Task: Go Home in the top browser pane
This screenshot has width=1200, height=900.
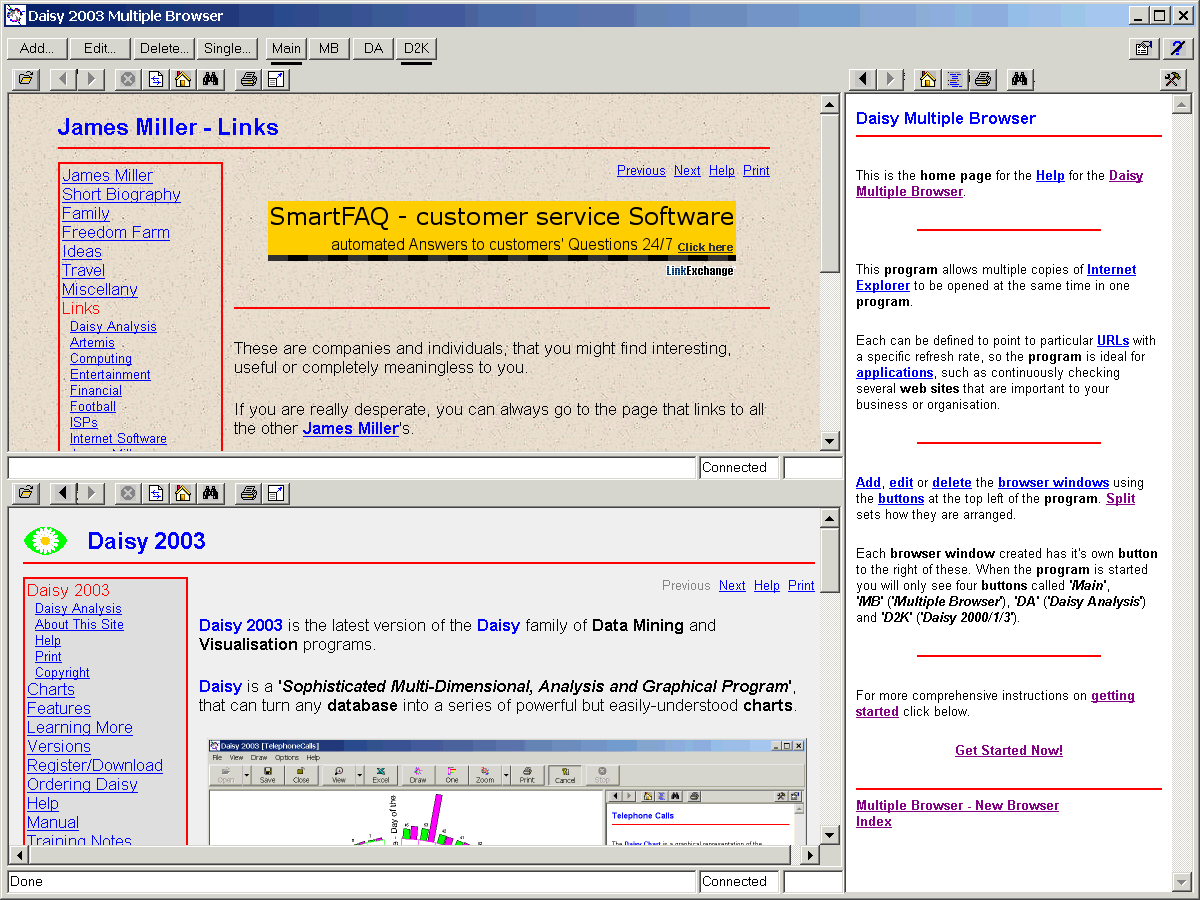Action: (182, 79)
